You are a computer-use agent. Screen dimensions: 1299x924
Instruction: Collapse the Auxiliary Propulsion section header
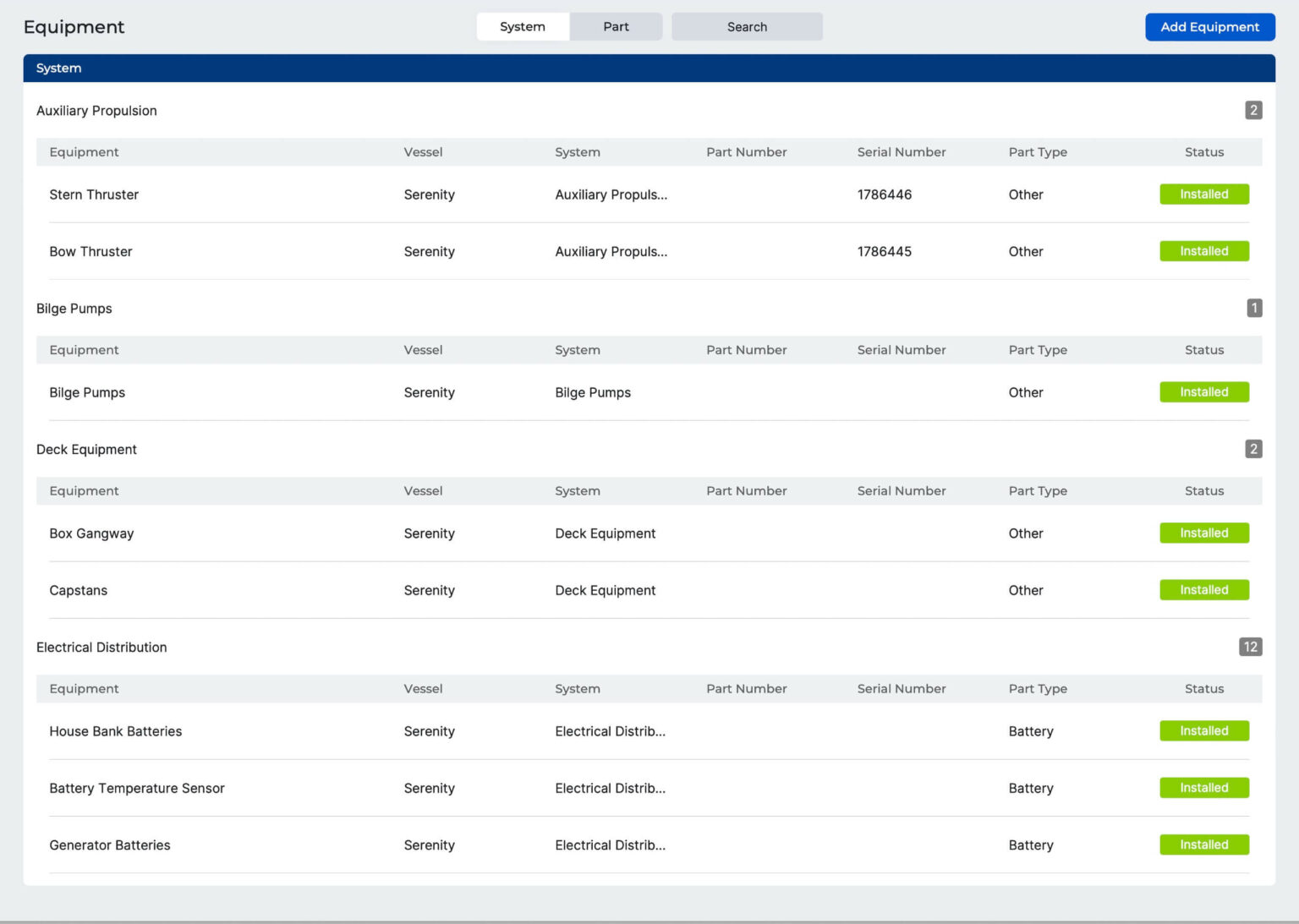coord(96,111)
